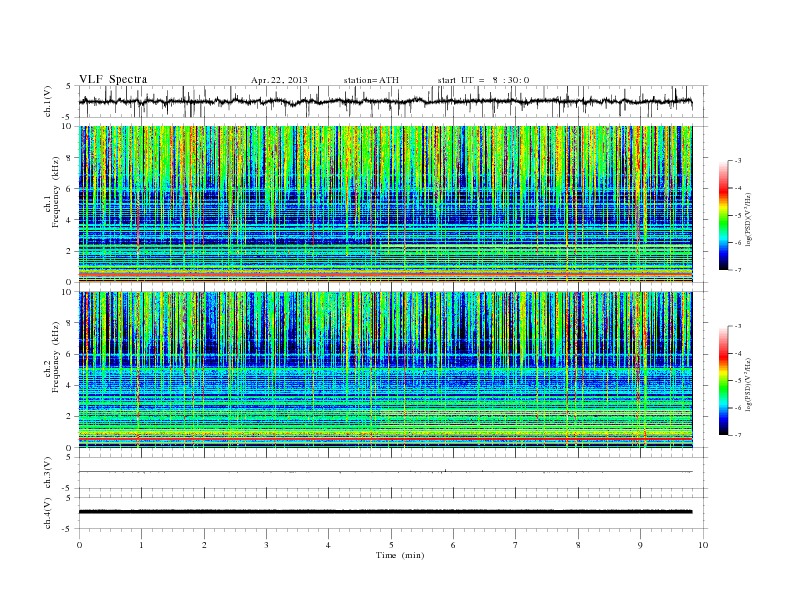The height and width of the screenshot is (612, 792).
Task: Click the ch.1 "Frequency (kHz)" axis label
Action: click(55, 192)
